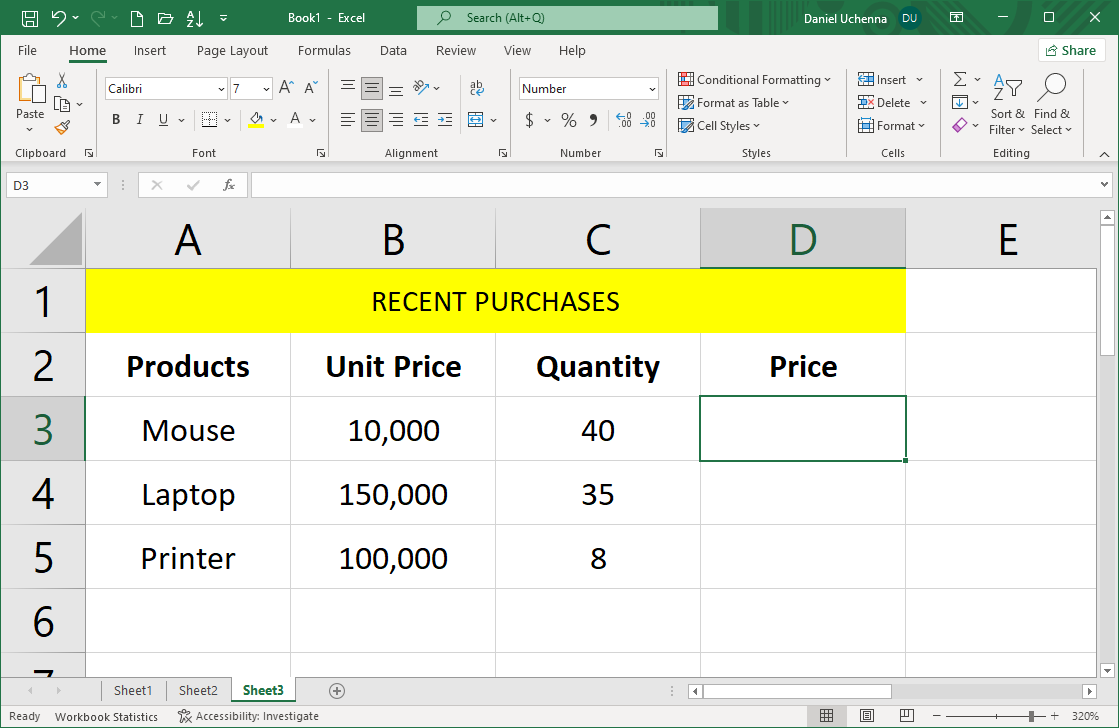Screen dimensions: 1119x728
Task: Apply the Comma Style format
Action: pos(594,119)
